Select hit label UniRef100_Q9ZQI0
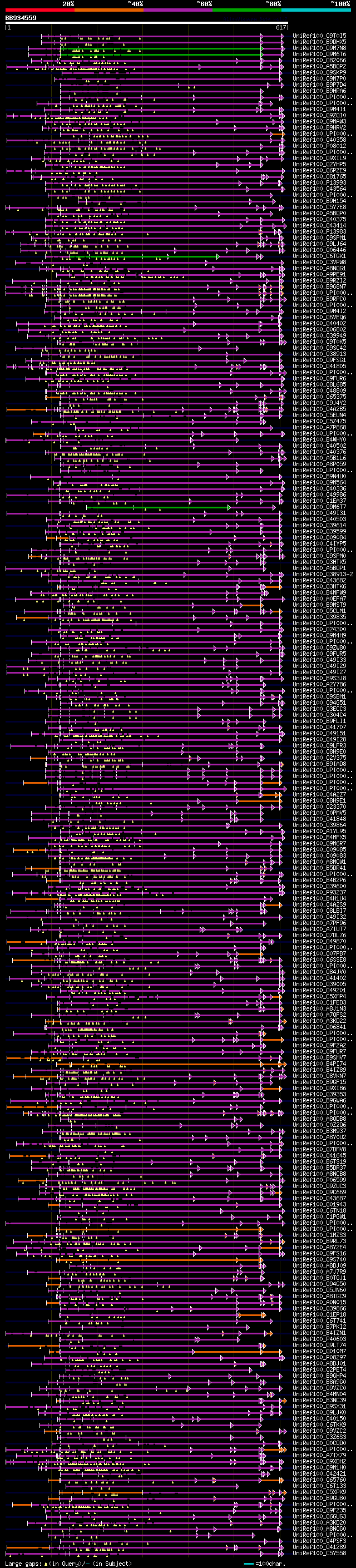This screenshot has height=1568, width=356. click(x=319, y=116)
